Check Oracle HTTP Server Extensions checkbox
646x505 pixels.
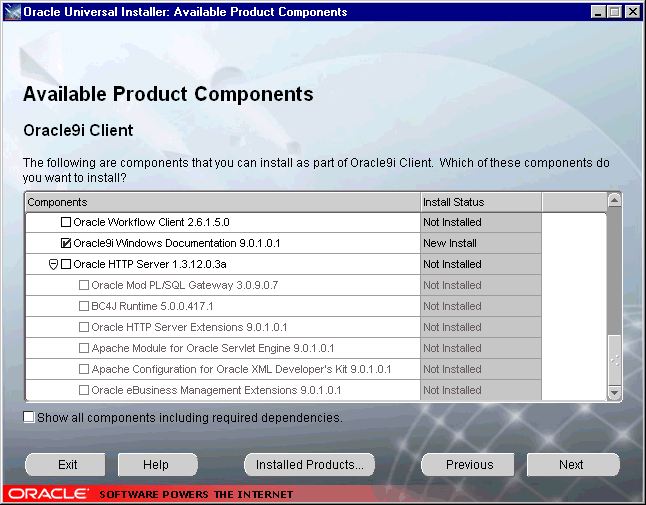pos(84,327)
